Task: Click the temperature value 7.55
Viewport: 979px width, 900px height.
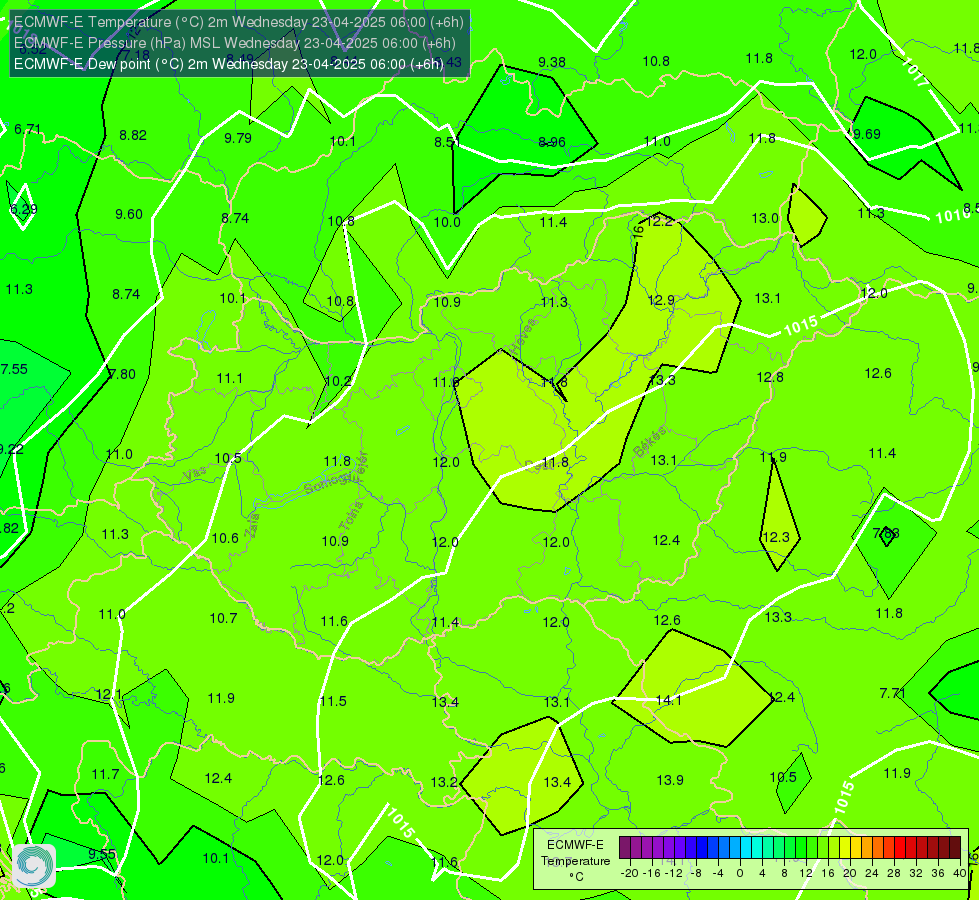Action: click(x=14, y=369)
